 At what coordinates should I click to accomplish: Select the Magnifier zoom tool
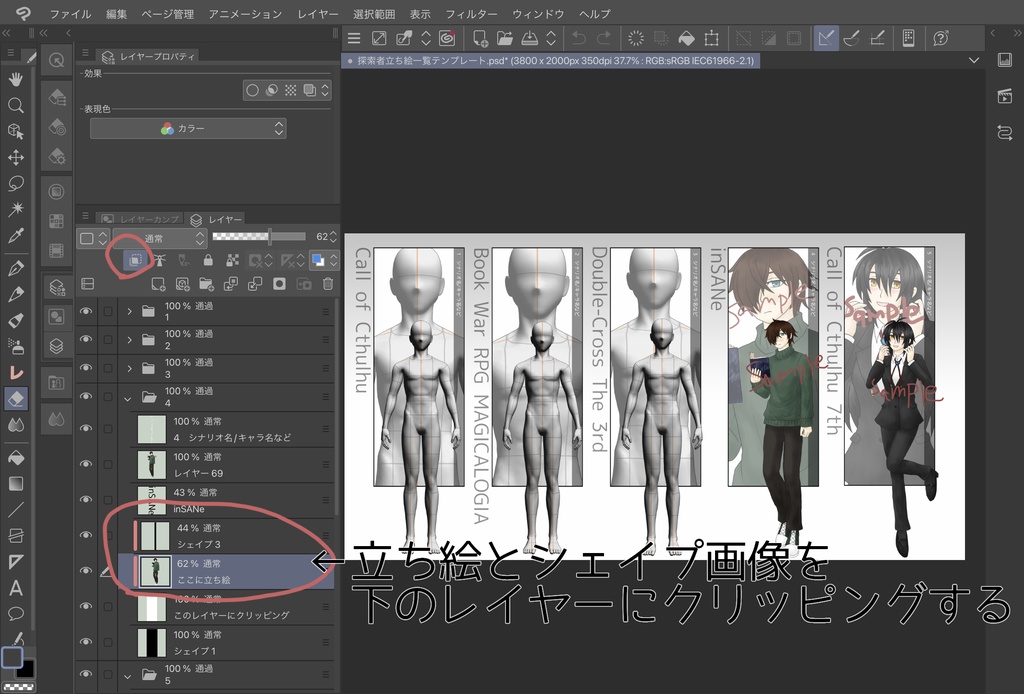15,105
